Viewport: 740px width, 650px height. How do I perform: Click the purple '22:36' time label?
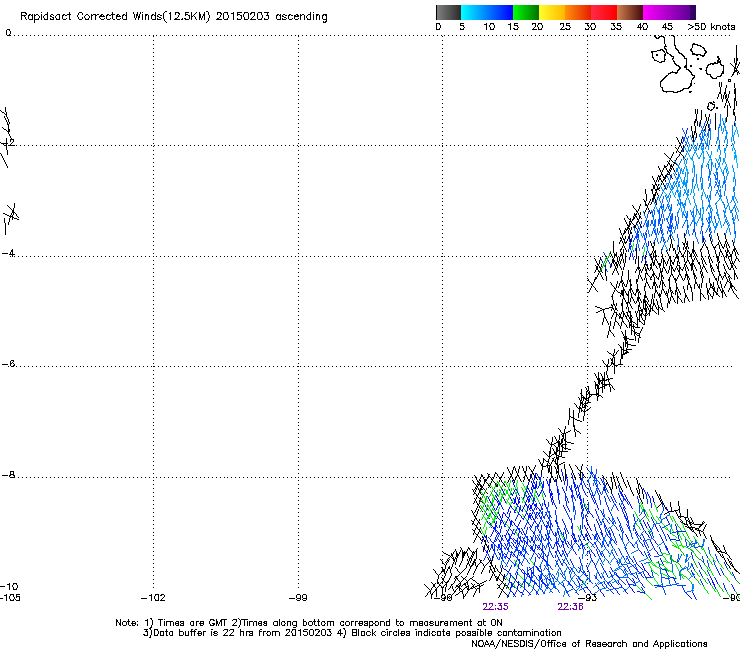pyautogui.click(x=570, y=607)
